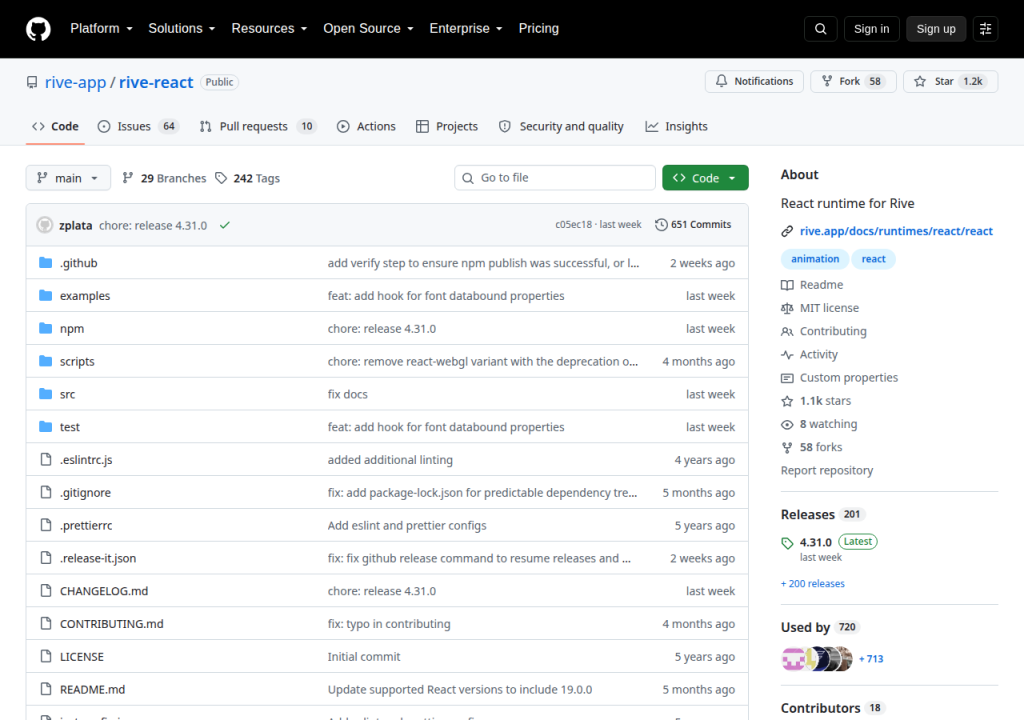The height and width of the screenshot is (720, 1024).
Task: Expand the Platform menu
Action: [101, 29]
